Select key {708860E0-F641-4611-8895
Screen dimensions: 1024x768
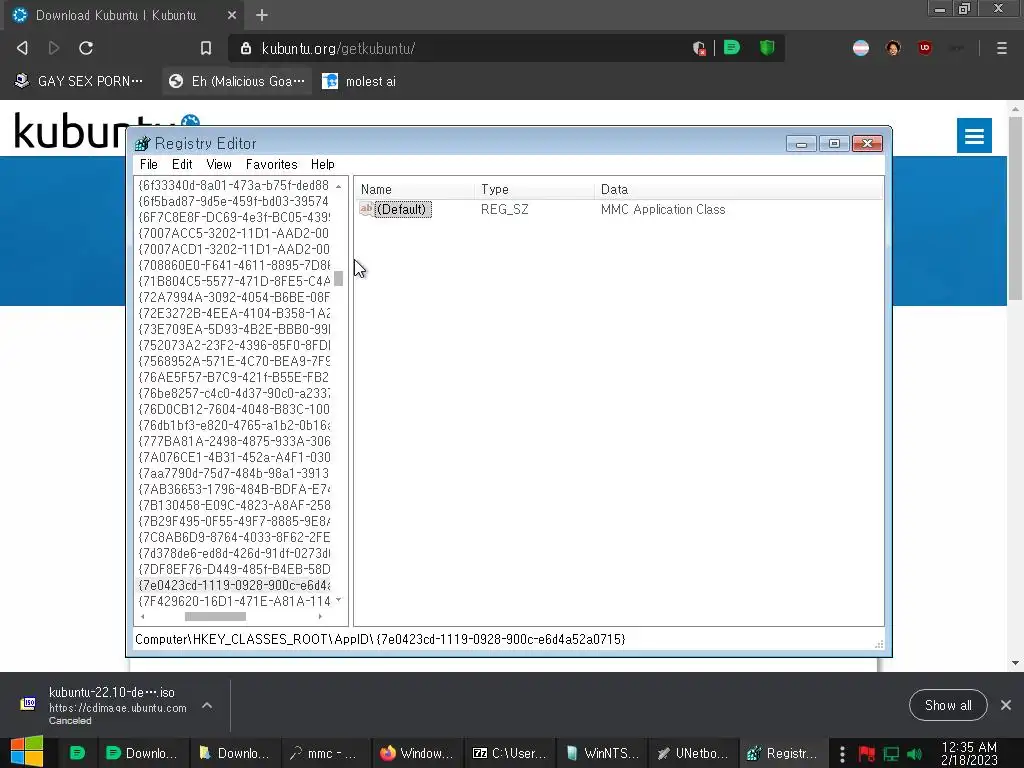pyautogui.click(x=234, y=265)
